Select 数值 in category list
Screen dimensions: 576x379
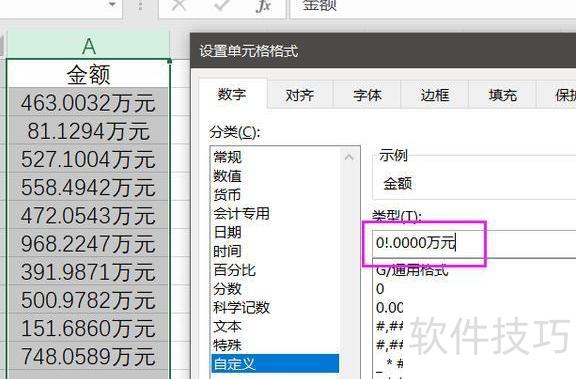tap(275, 176)
